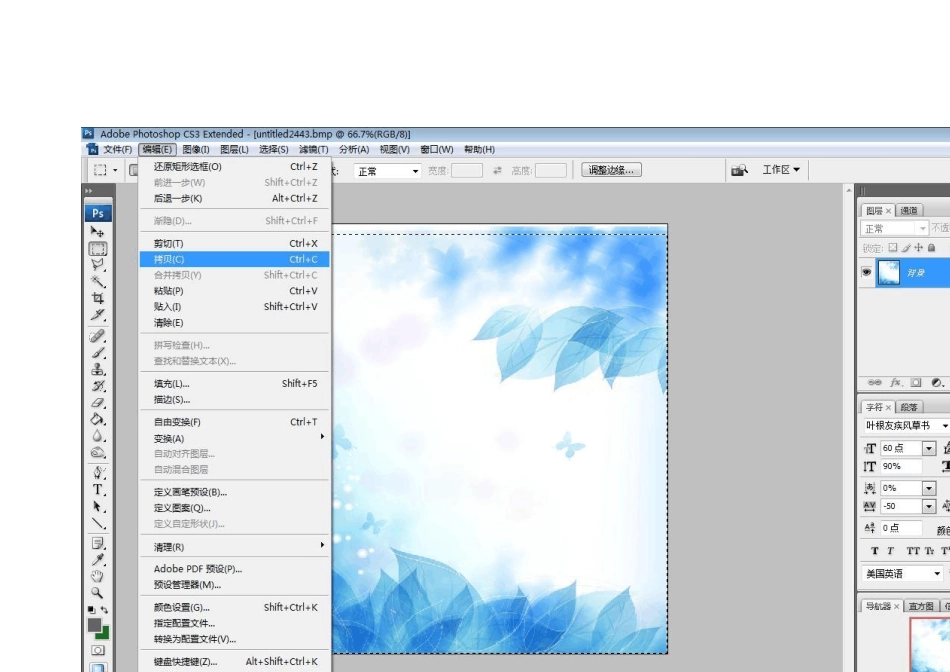Click the 调整边缘... button
950x672 pixels.
click(x=611, y=170)
